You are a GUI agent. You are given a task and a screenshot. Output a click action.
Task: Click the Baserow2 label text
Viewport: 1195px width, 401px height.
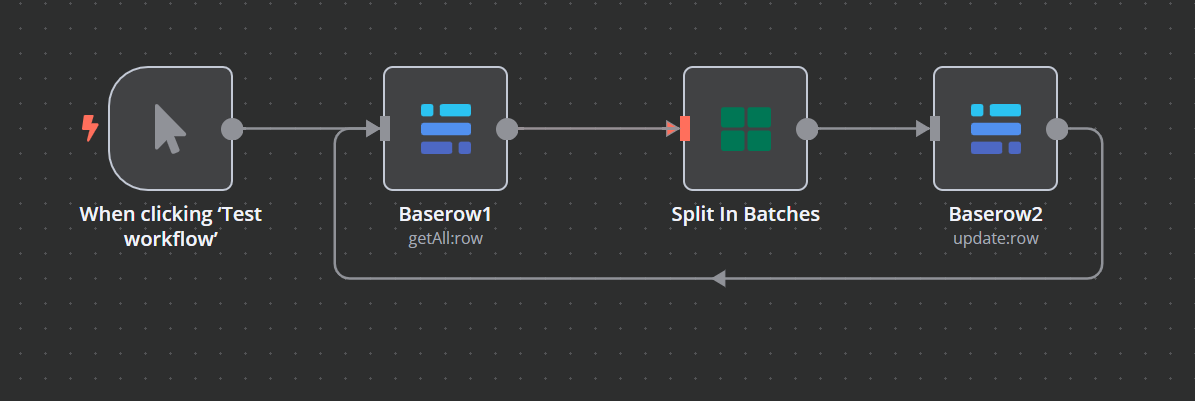click(995, 214)
